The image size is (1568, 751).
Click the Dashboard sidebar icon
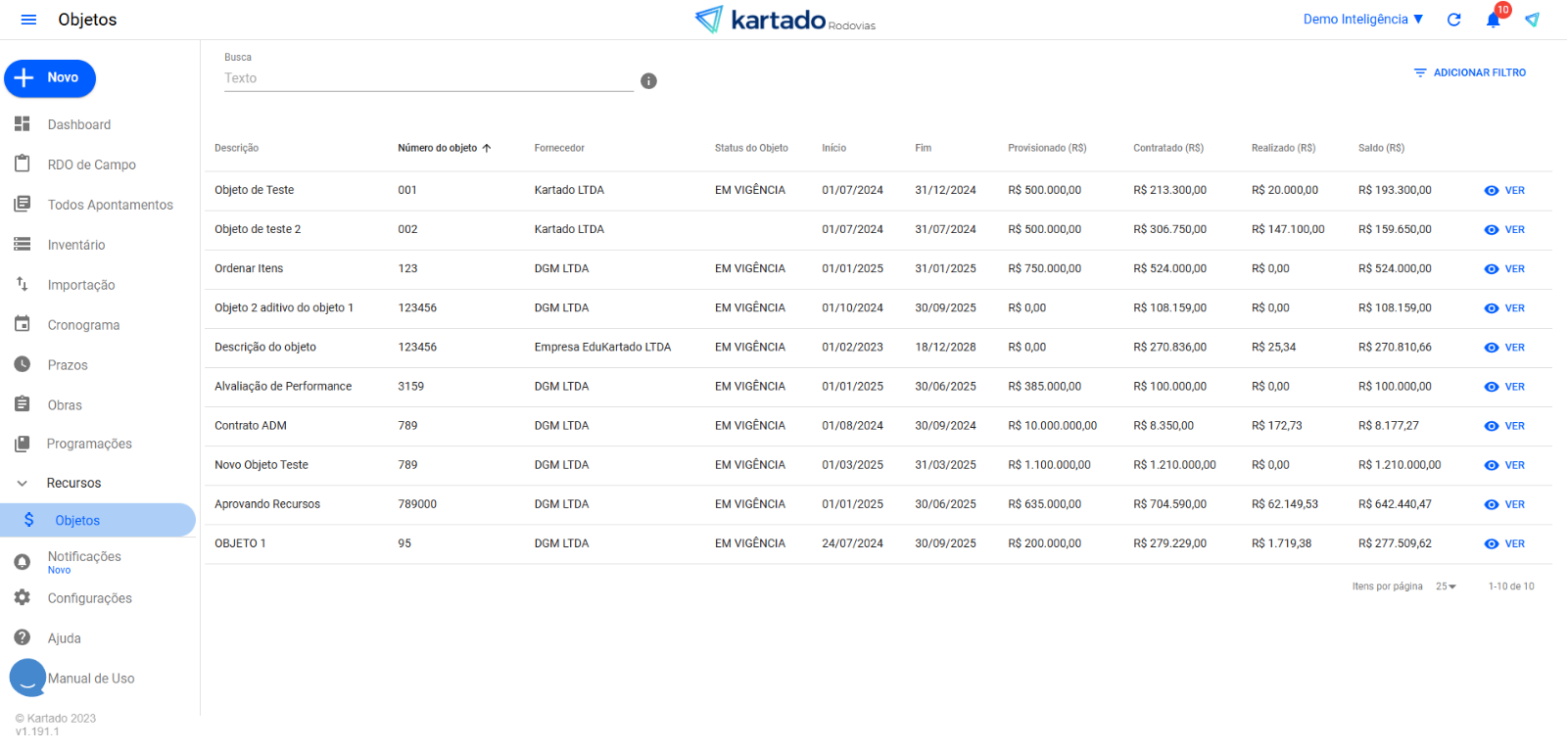(23, 124)
